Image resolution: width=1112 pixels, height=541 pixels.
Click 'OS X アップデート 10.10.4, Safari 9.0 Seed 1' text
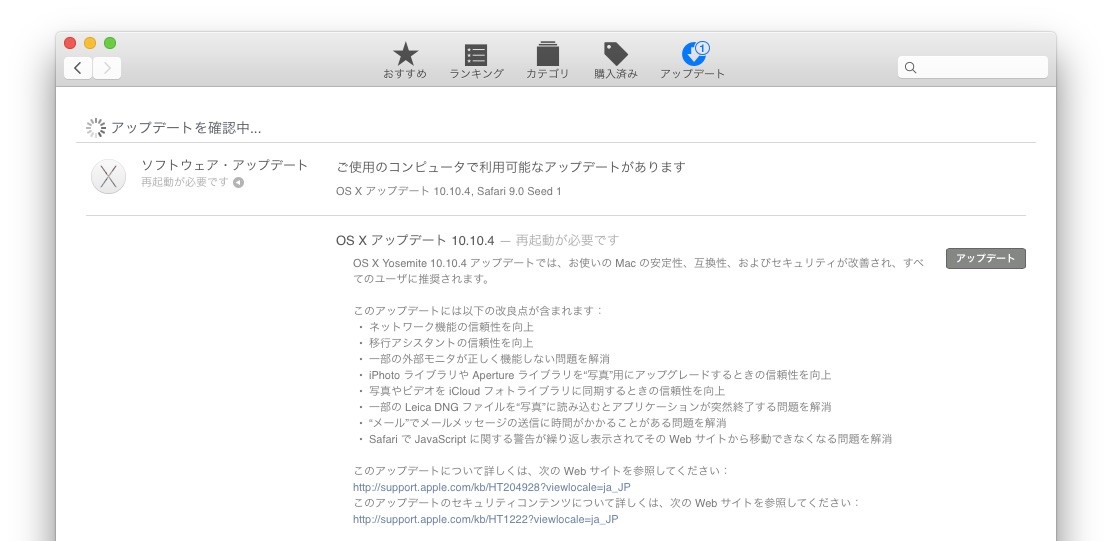click(449, 191)
